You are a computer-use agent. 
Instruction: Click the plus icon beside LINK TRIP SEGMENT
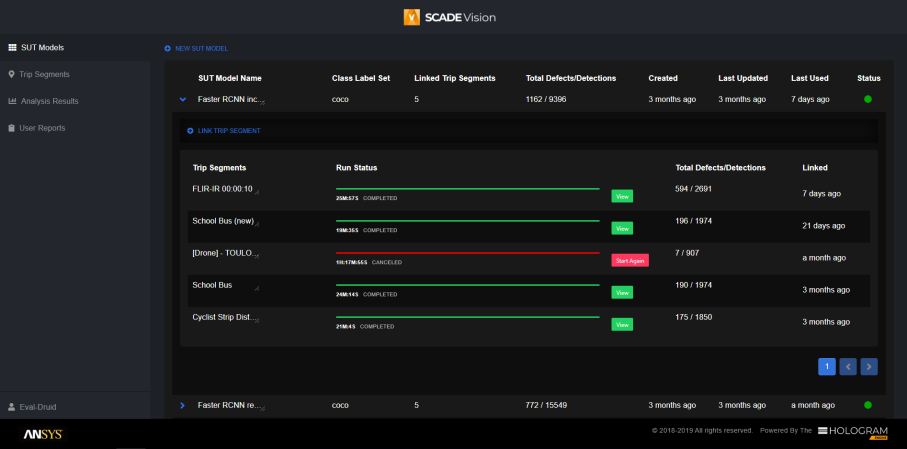tap(190, 131)
